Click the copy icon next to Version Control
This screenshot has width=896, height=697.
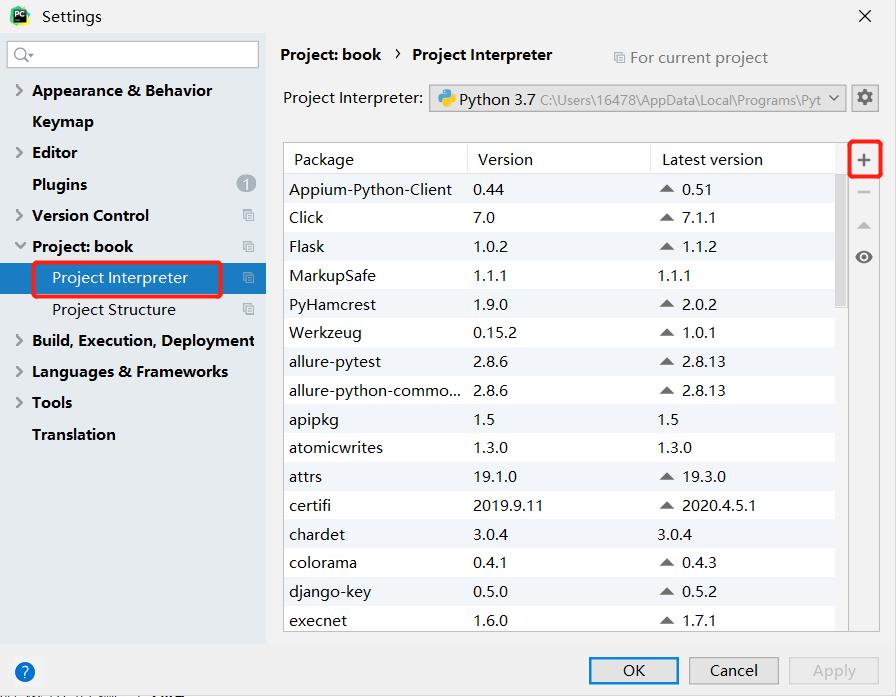(x=248, y=215)
